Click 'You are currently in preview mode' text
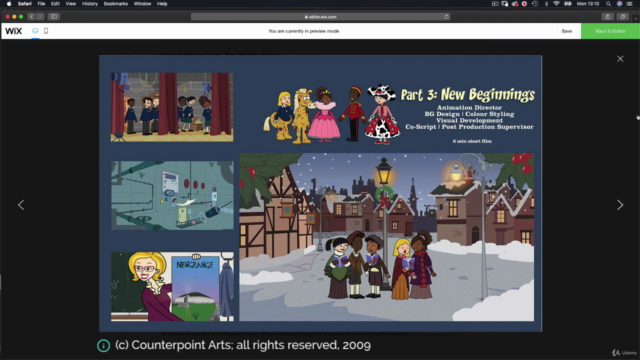The width and height of the screenshot is (640, 360). [x=304, y=31]
